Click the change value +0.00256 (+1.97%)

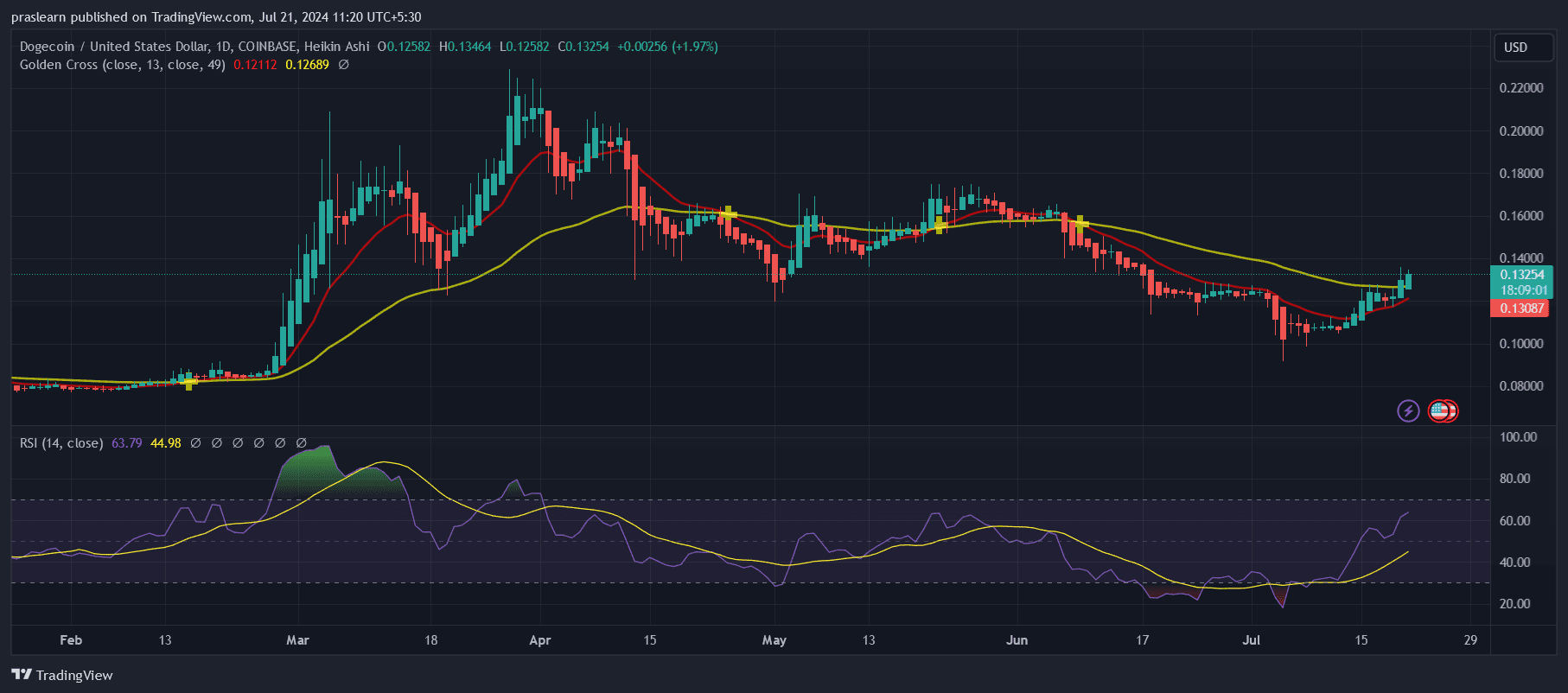click(667, 47)
